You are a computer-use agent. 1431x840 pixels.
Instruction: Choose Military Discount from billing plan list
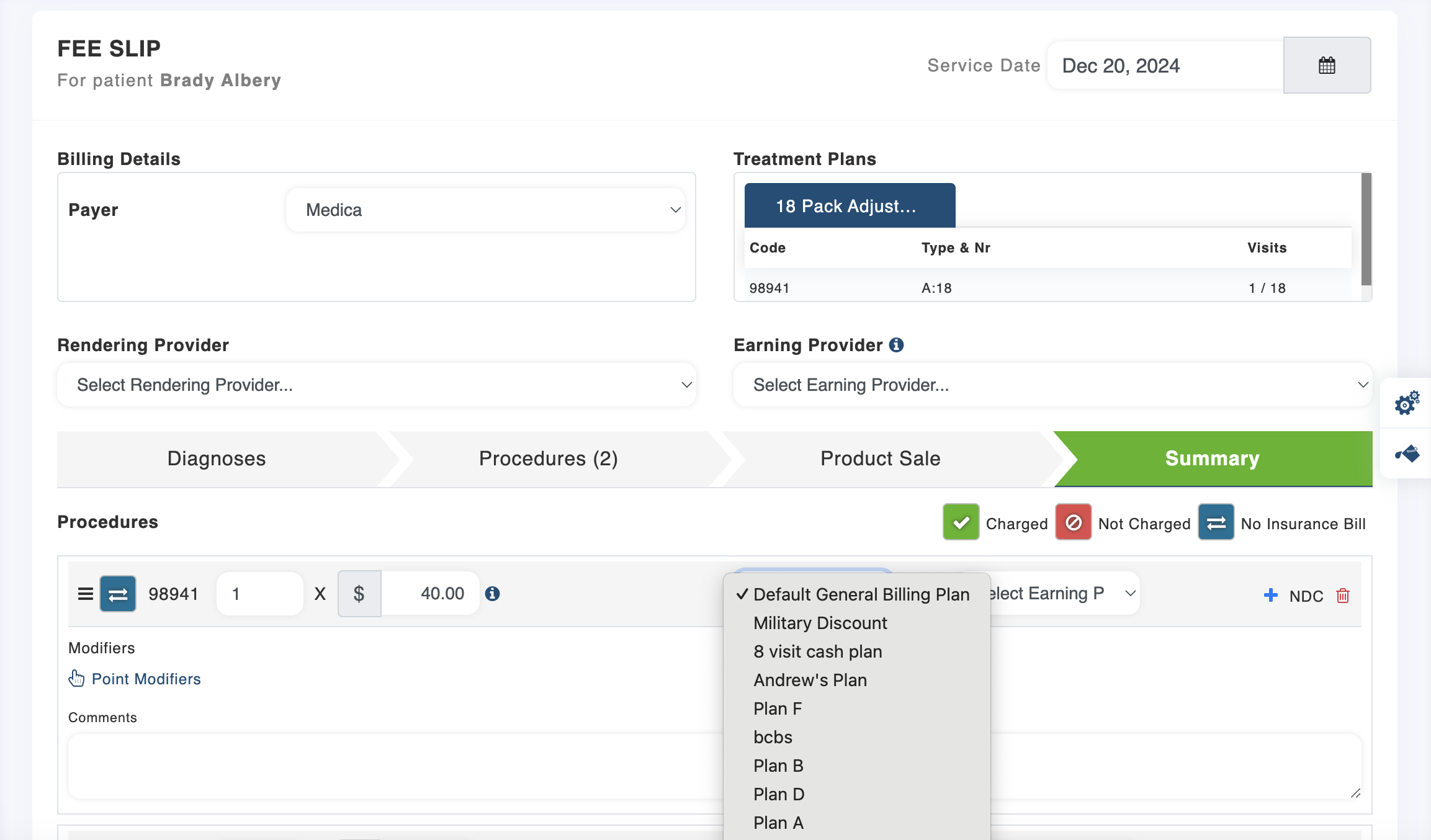[820, 623]
